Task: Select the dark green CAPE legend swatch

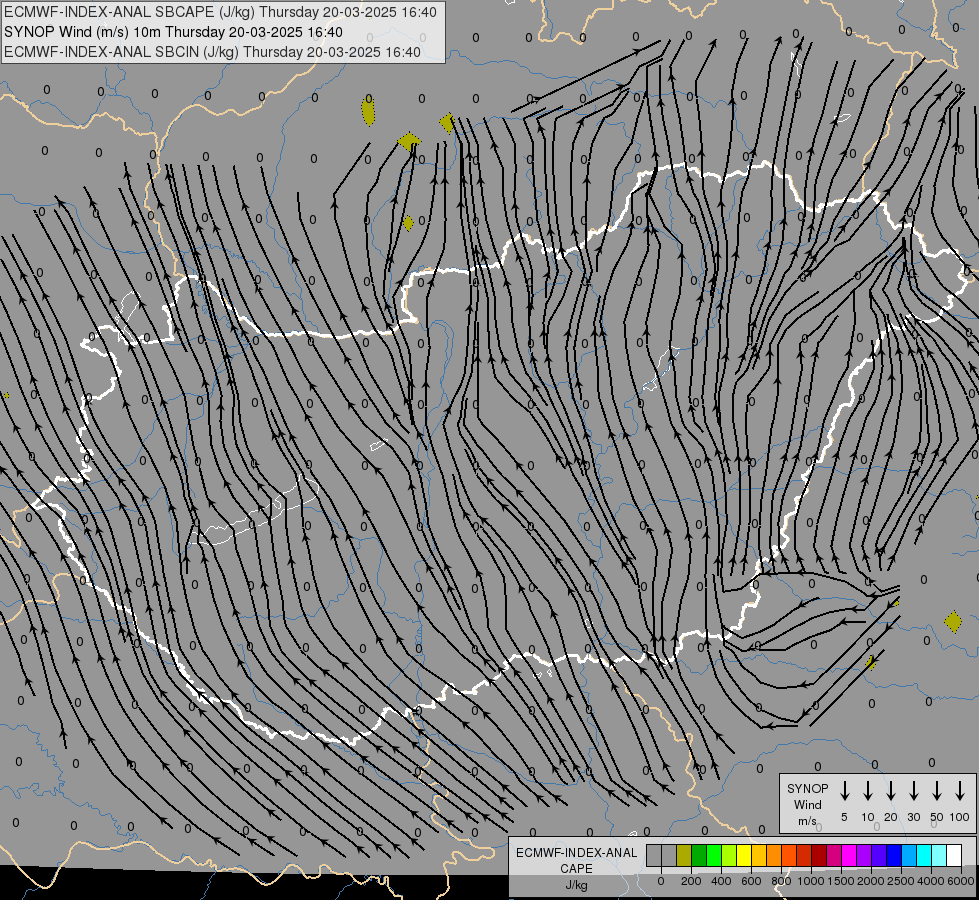Action: [x=699, y=855]
